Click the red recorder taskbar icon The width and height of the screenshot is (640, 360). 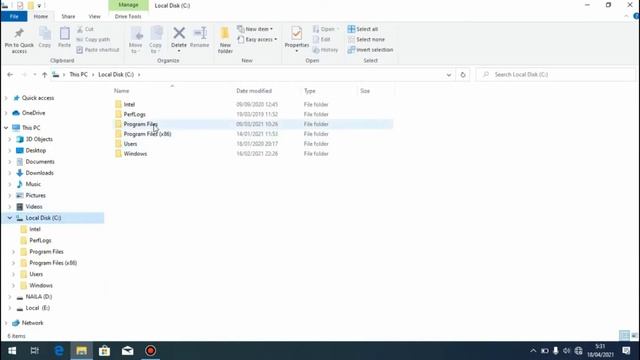(151, 351)
